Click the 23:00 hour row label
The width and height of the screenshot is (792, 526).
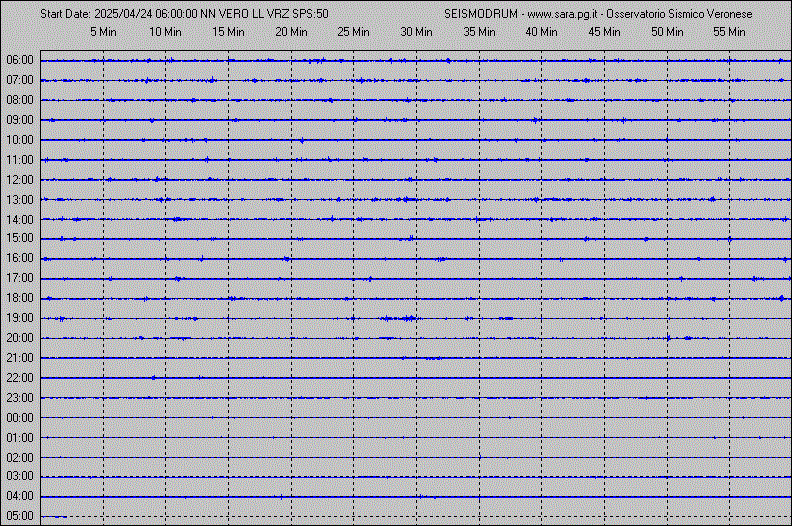(x=20, y=398)
